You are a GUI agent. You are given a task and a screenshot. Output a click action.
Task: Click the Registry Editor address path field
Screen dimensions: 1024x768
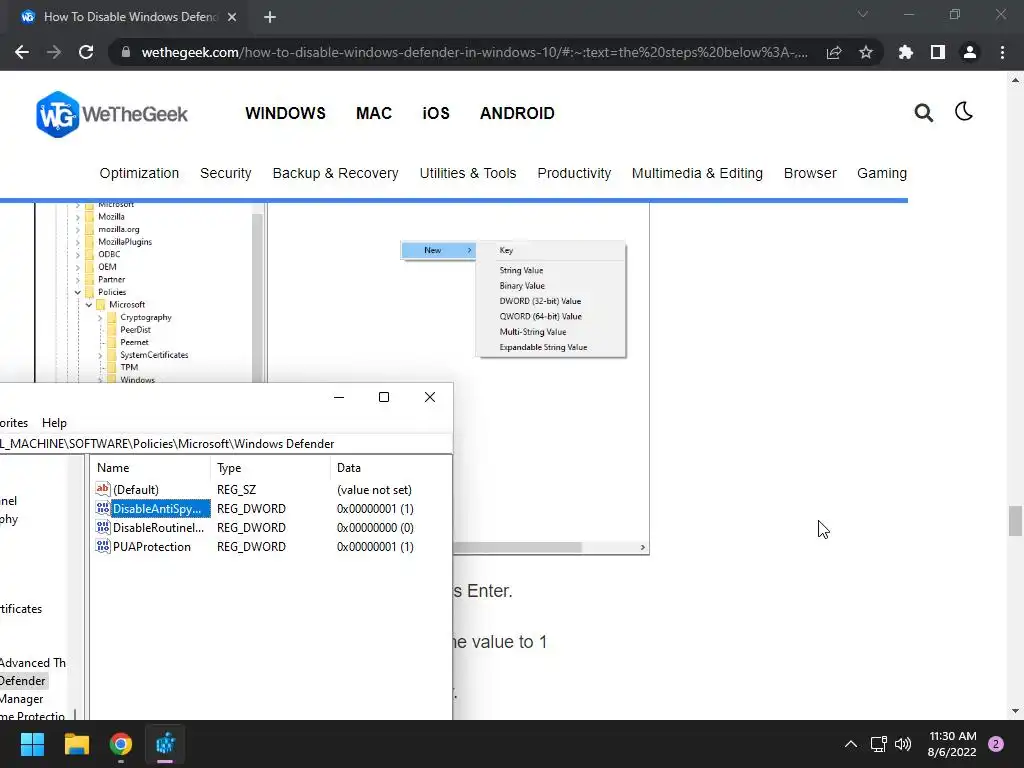coord(225,443)
